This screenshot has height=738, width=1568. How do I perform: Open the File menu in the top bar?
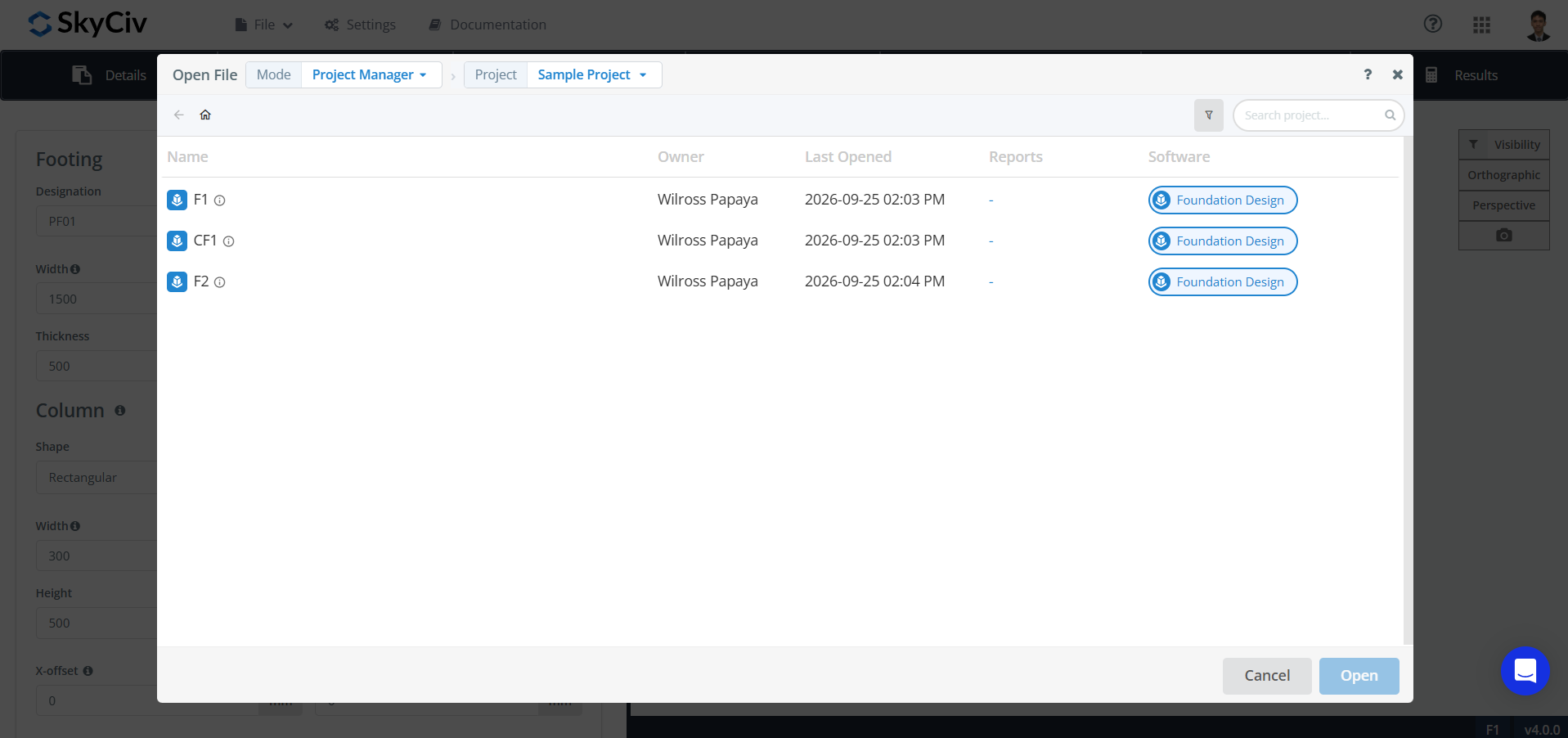tap(263, 25)
